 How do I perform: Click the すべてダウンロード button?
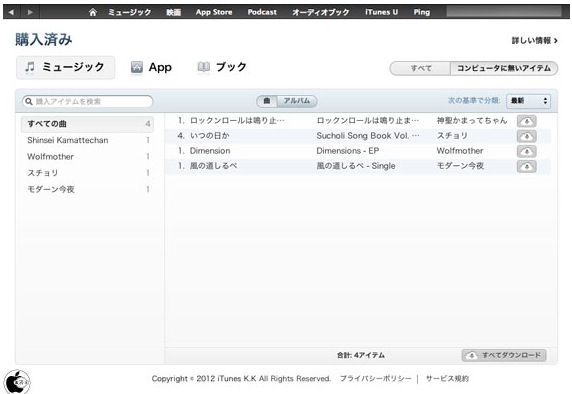click(504, 355)
